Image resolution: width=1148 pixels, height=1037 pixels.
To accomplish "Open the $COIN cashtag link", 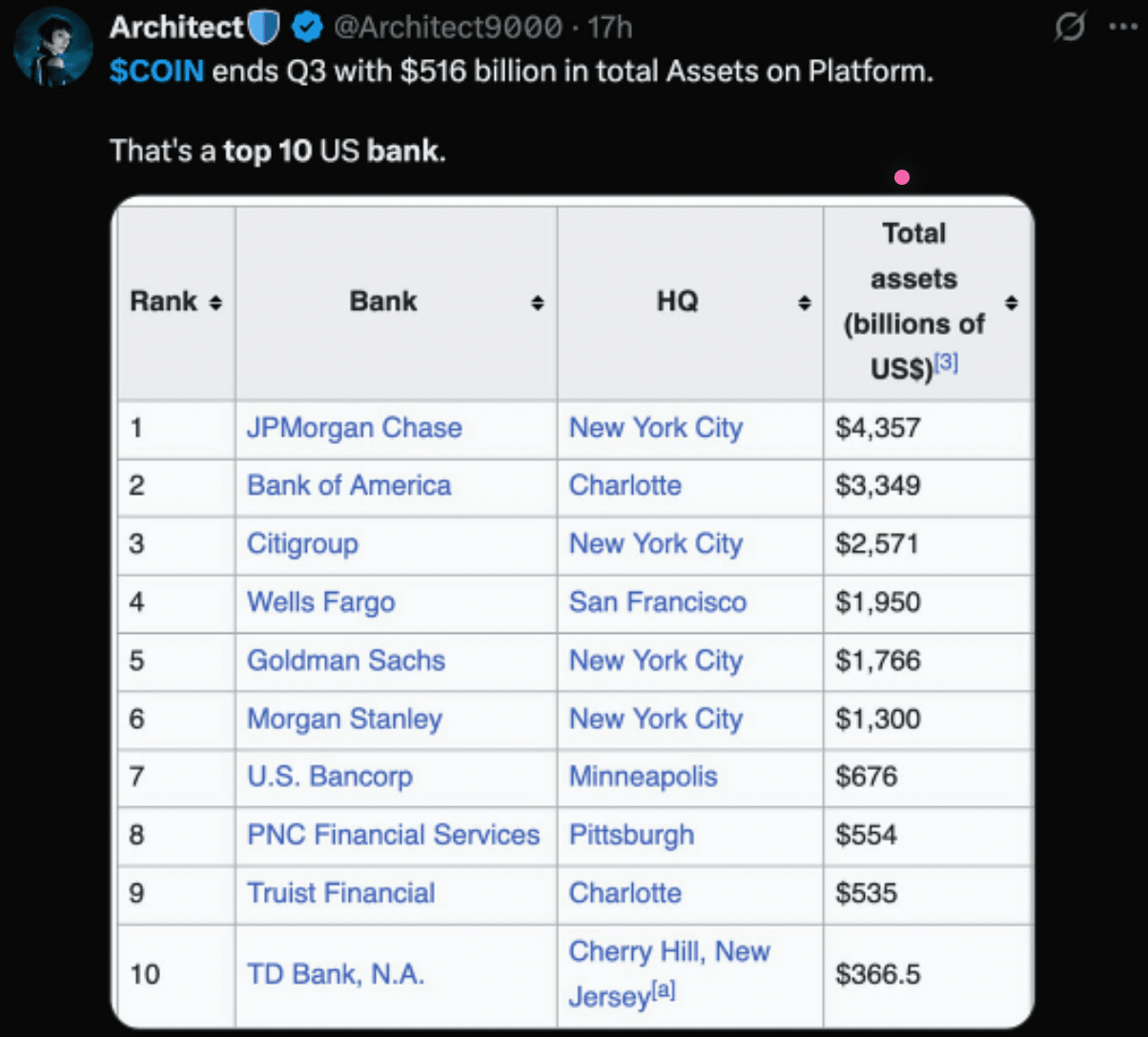I will (156, 72).
